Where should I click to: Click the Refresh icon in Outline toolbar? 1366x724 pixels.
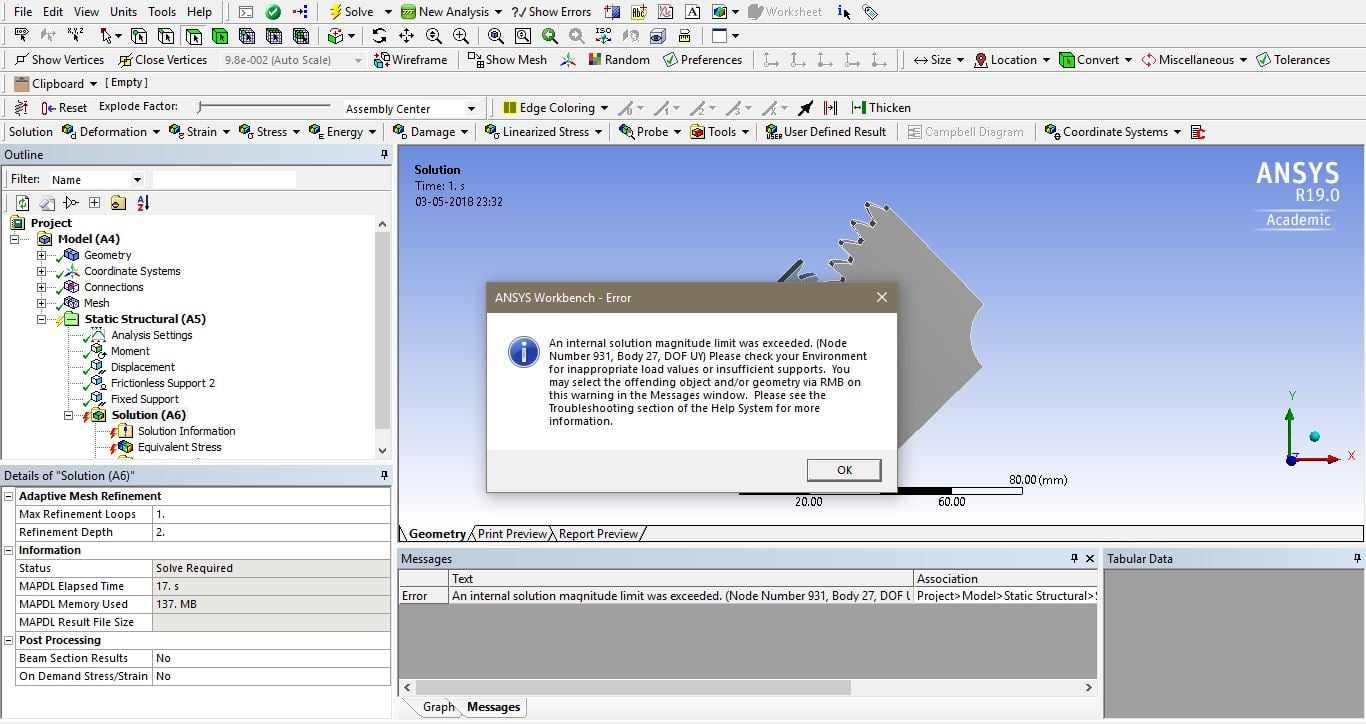[x=22, y=203]
